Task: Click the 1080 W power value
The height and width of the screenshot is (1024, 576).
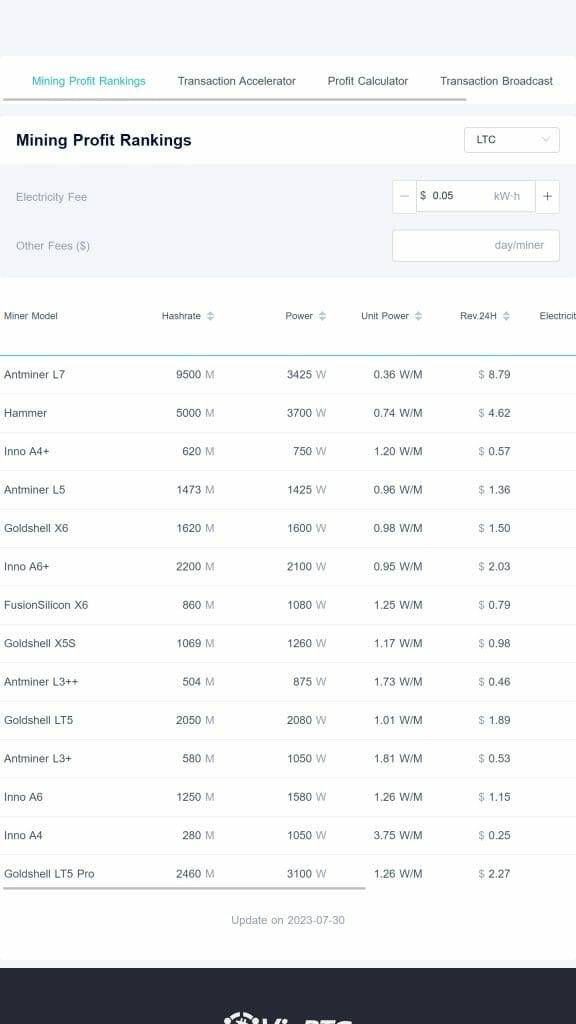Action: pos(306,605)
